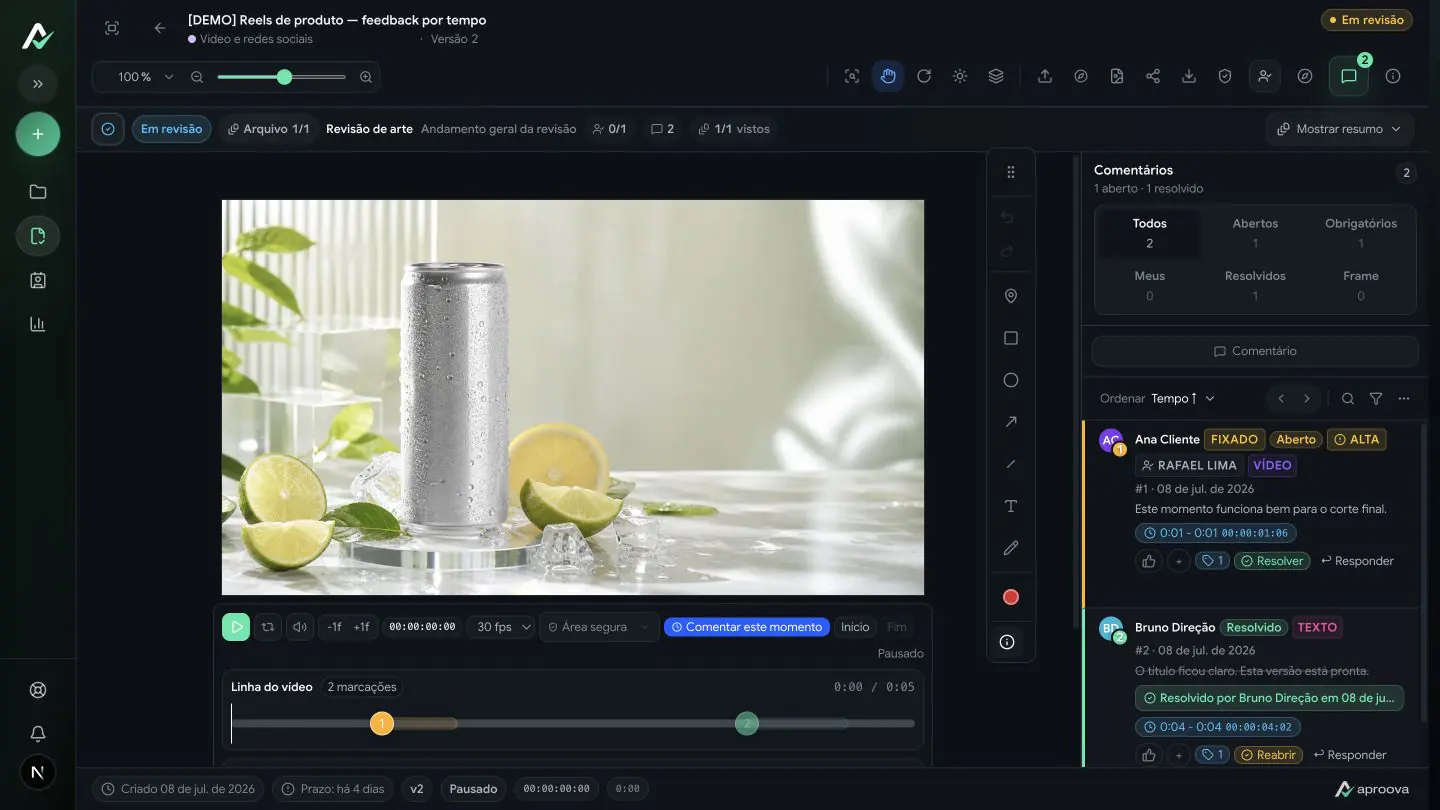1440x810 pixels.
Task: Select the pin marker annotation tool
Action: [1010, 296]
